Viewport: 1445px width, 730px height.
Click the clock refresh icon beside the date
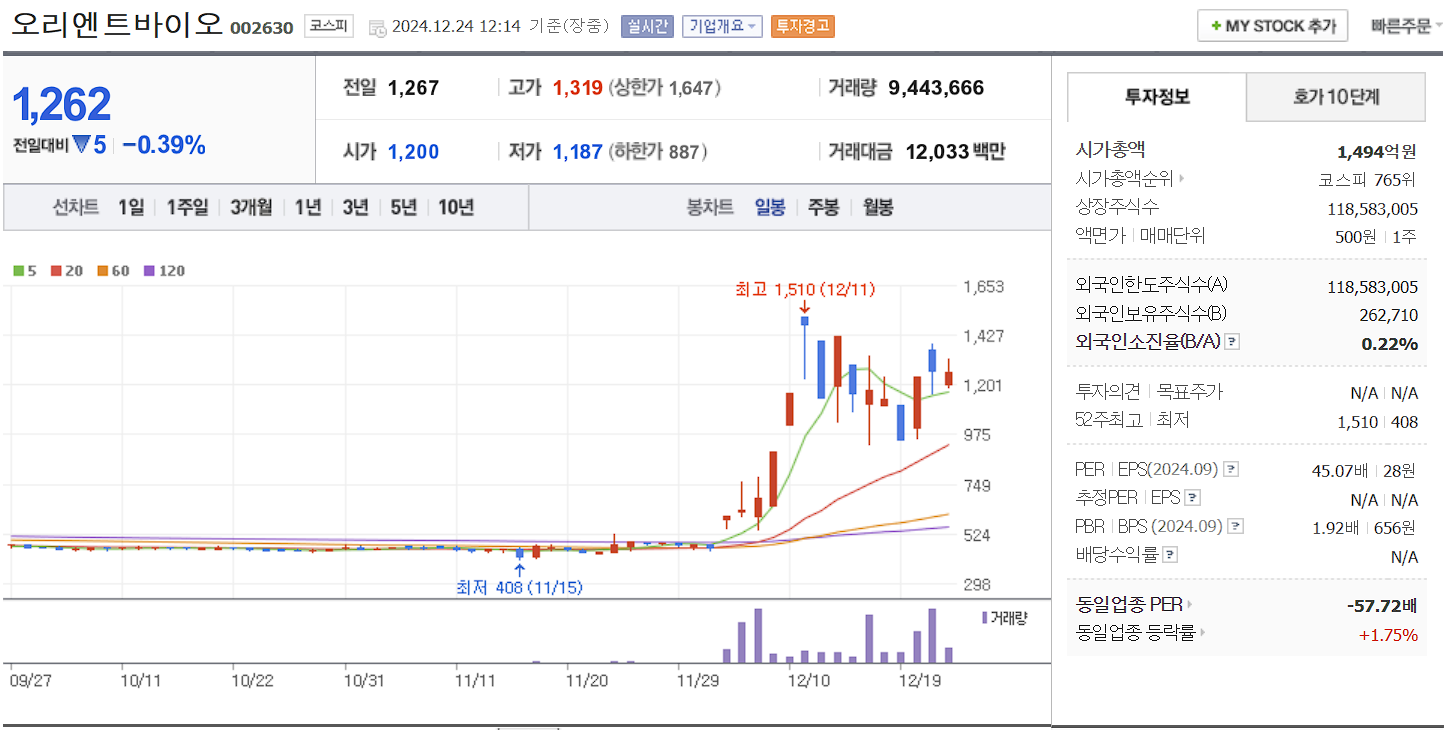[x=378, y=27]
